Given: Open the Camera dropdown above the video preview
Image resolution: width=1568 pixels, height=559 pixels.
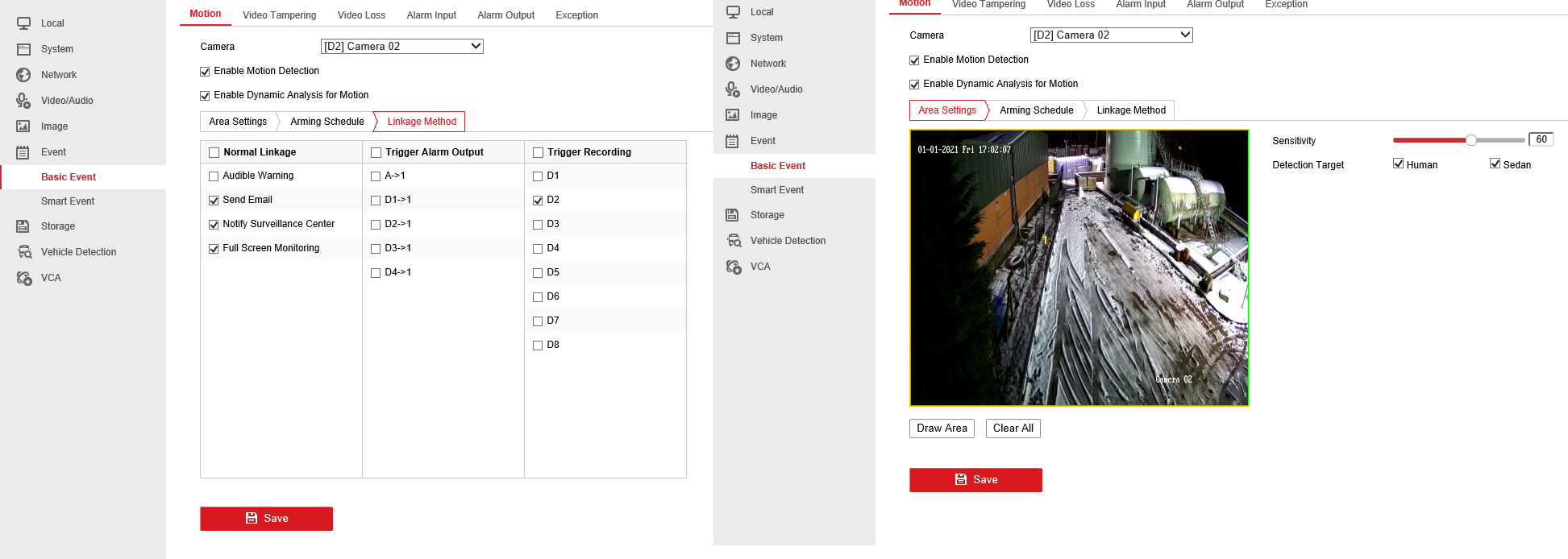Looking at the screenshot, I should tap(1111, 35).
